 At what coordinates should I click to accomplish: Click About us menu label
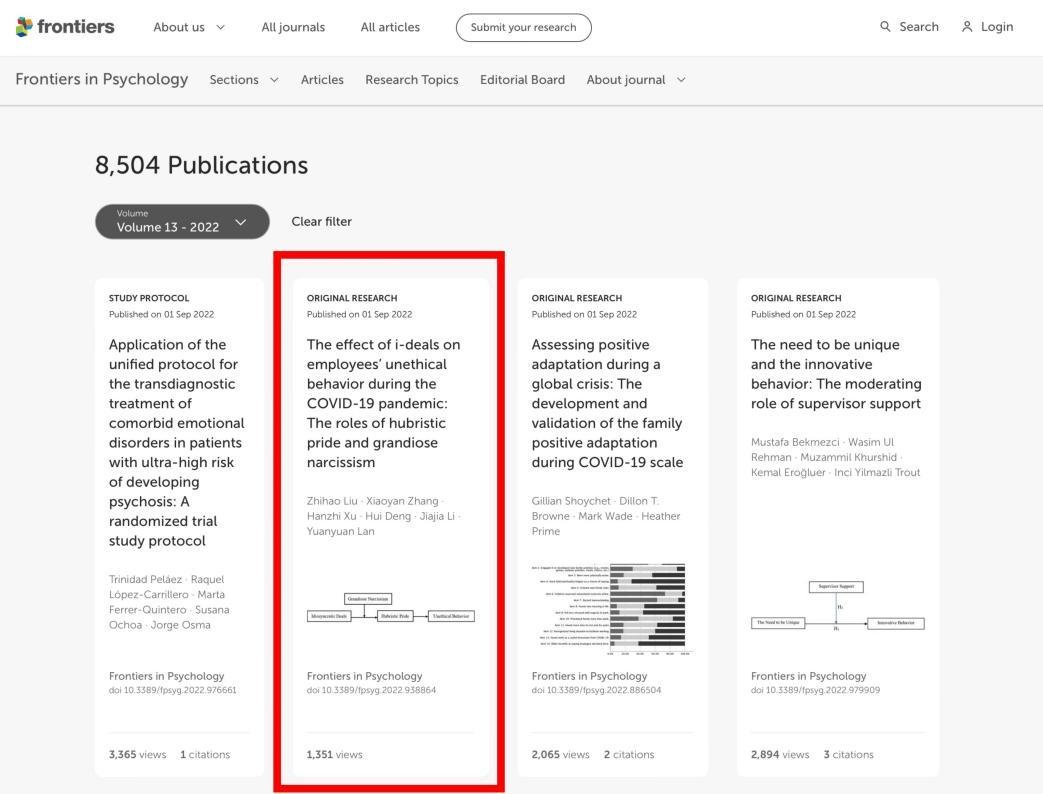tap(179, 27)
